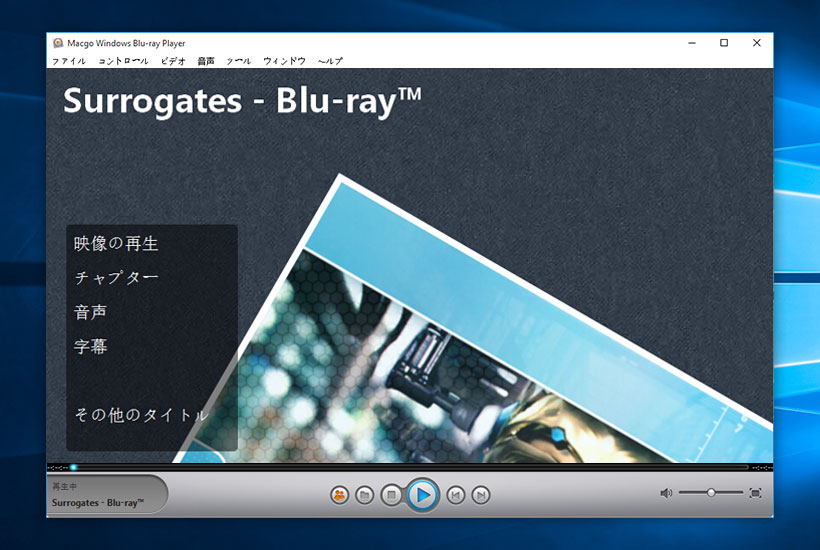Click the Macgo app icon in title bar
Viewport: 820px width, 550px height.
[59, 43]
